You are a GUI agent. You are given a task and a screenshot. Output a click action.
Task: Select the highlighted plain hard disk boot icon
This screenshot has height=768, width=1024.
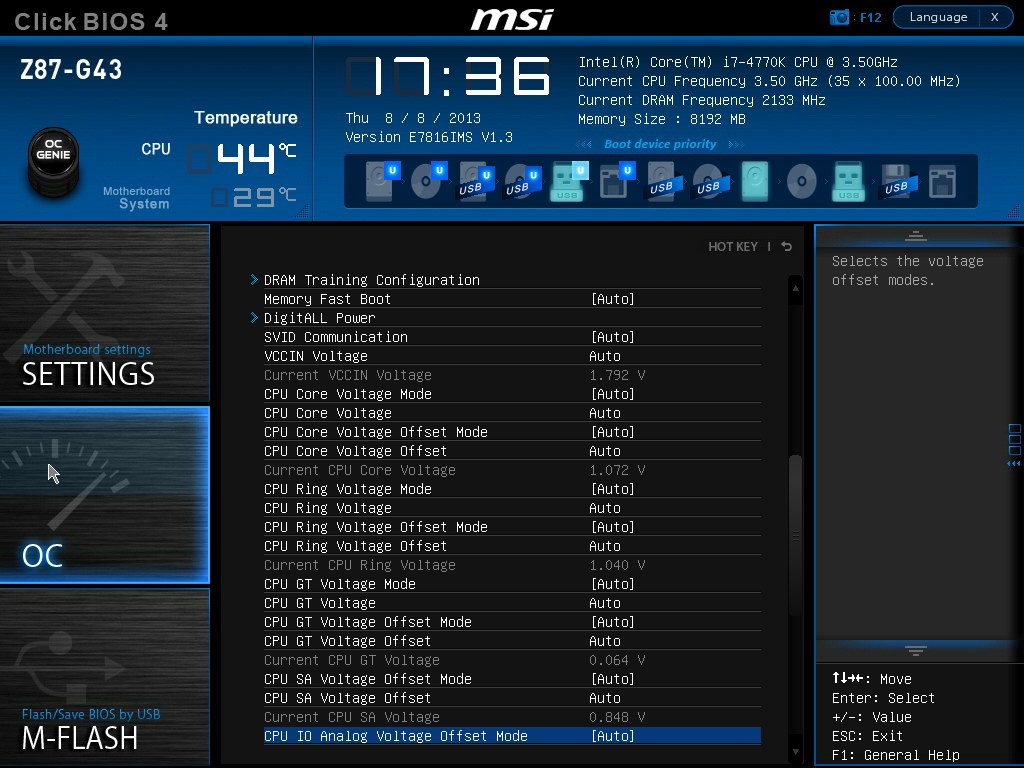[x=755, y=181]
